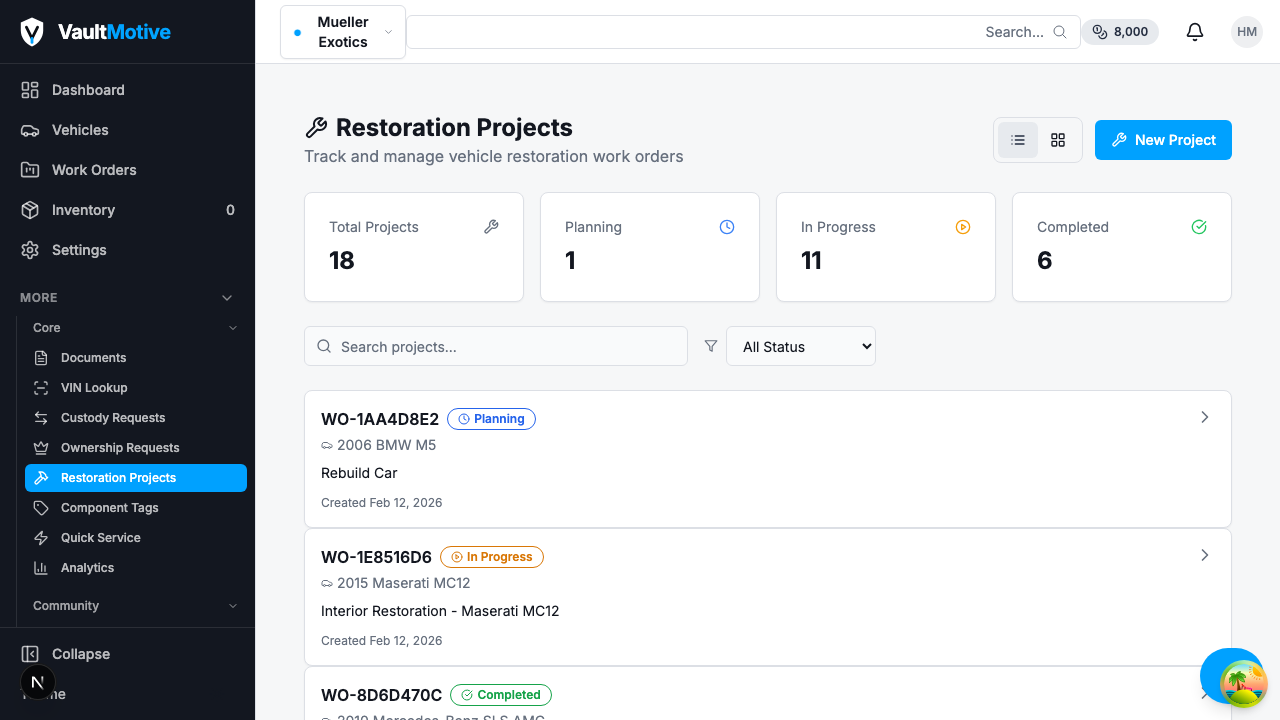Click the VaultMotive shield logo

(x=32, y=32)
